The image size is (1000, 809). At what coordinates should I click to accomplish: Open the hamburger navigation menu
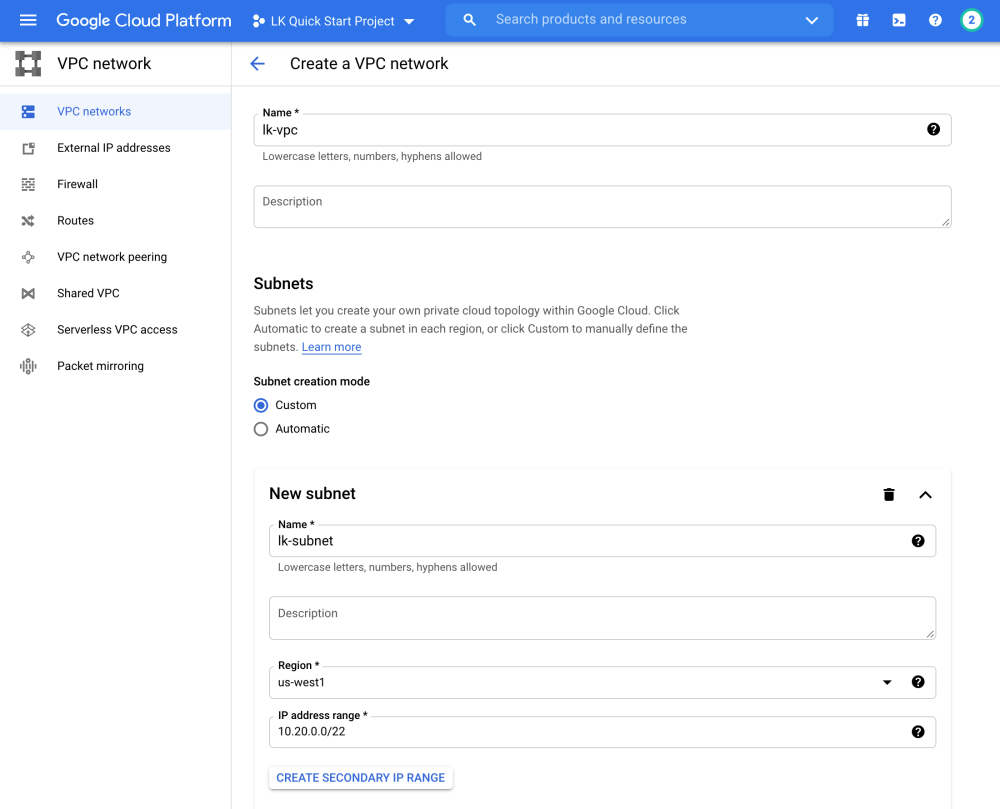[28, 20]
